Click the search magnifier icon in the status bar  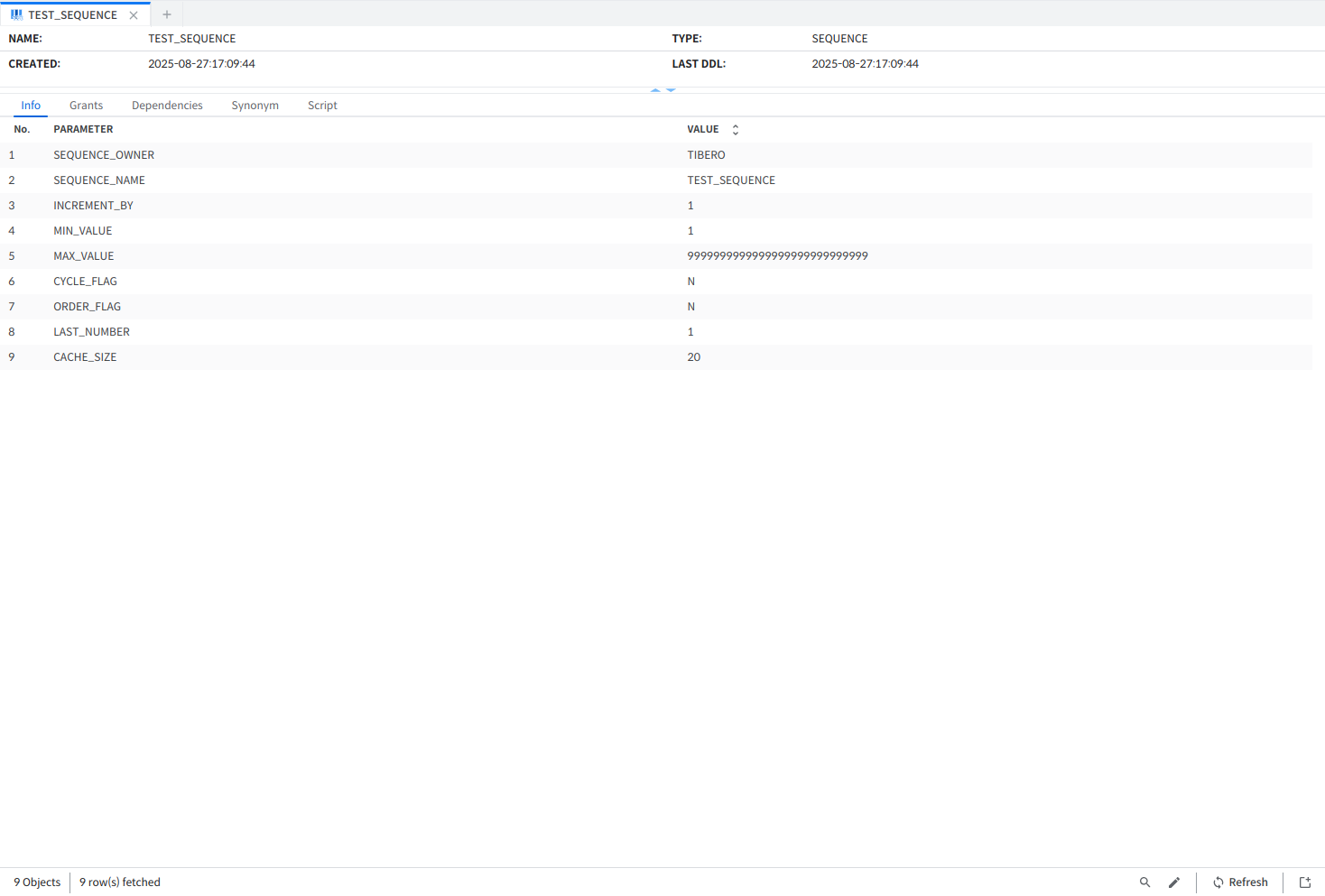point(1144,882)
